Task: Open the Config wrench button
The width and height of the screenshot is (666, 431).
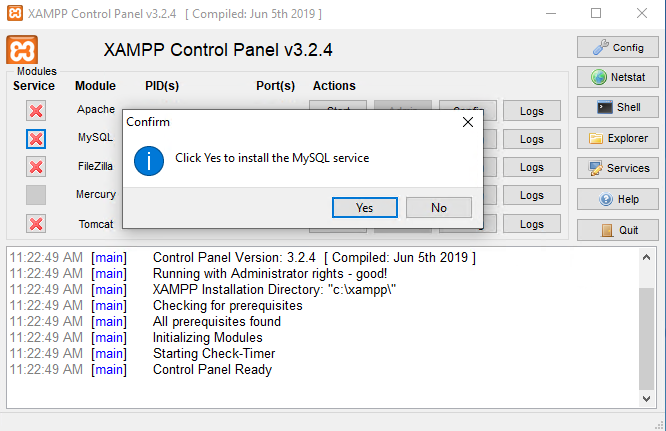Action: [617, 47]
